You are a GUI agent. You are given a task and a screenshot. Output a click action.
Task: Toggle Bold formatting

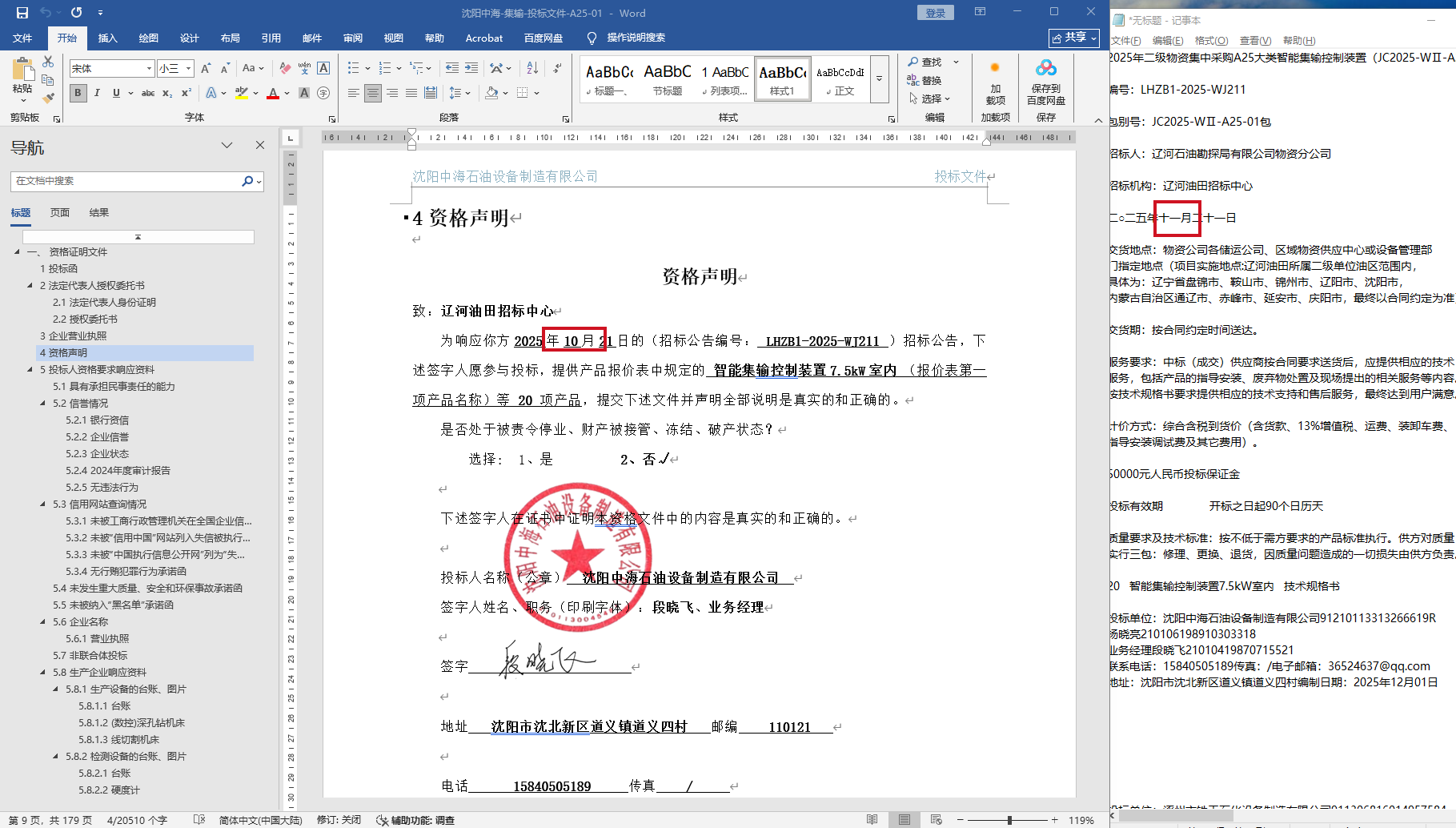coord(78,93)
